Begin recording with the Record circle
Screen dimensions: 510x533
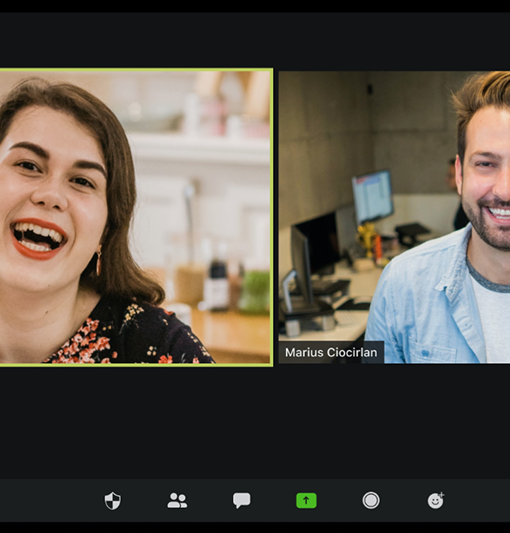(371, 500)
